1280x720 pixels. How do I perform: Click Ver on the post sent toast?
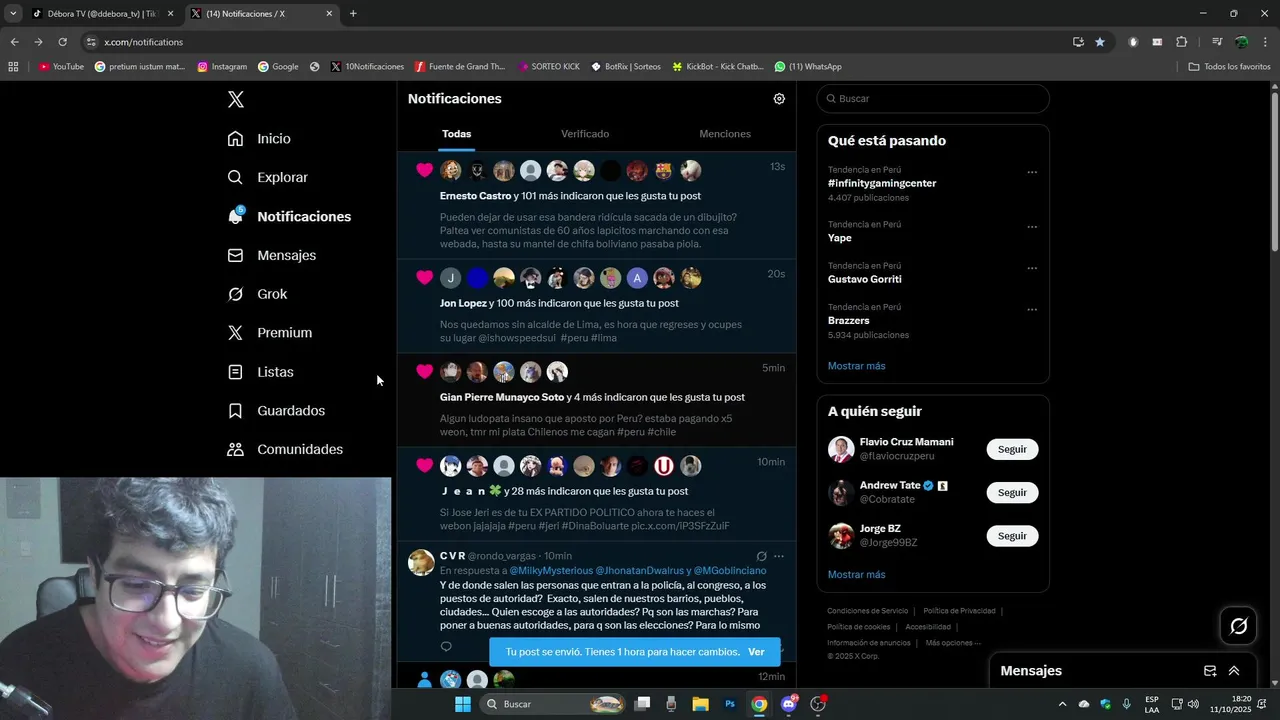[756, 652]
